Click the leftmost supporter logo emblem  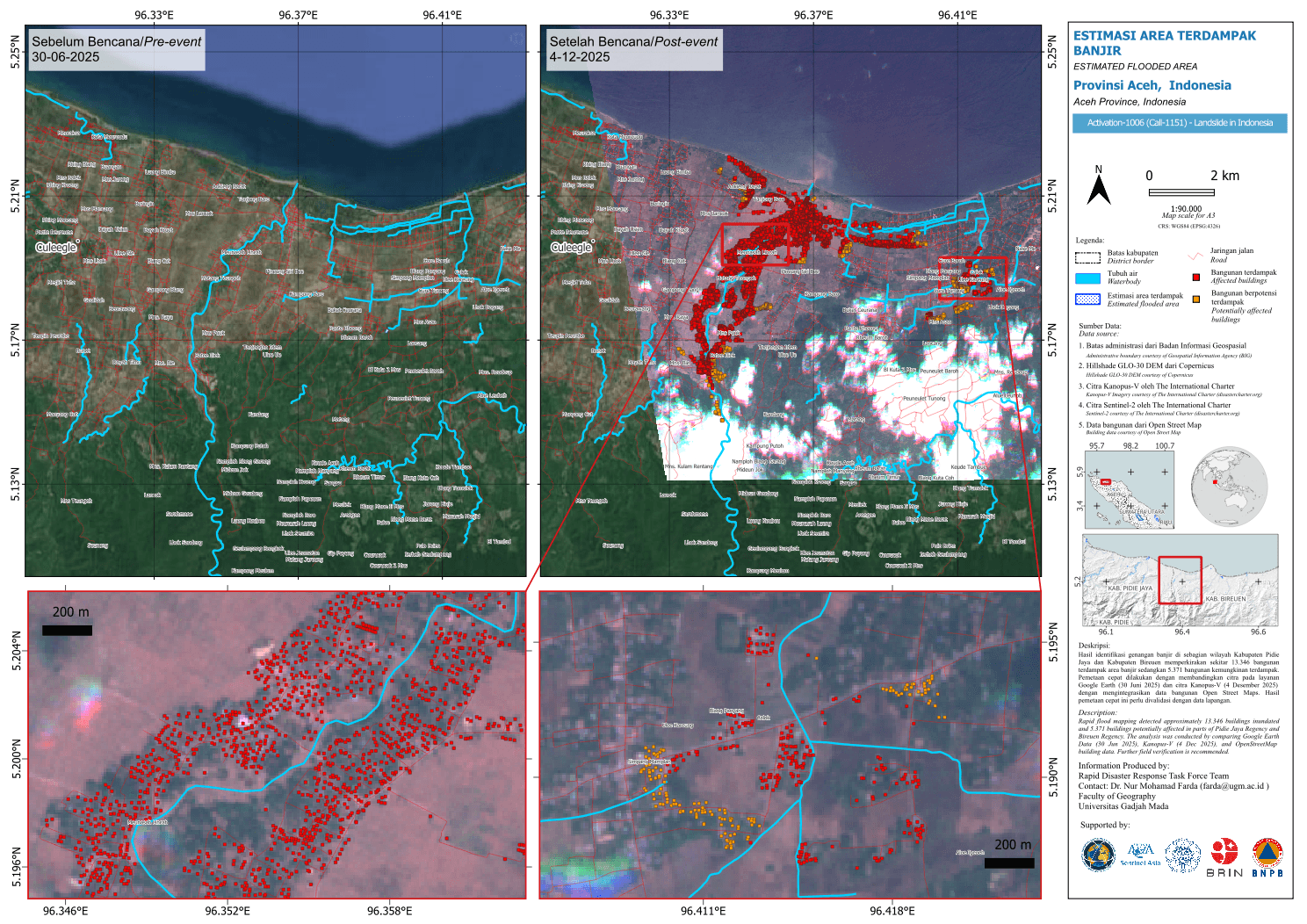1098,855
